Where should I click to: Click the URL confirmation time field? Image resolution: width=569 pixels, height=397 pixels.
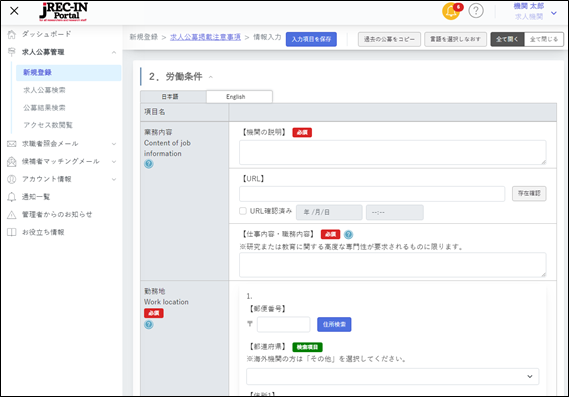(x=395, y=212)
